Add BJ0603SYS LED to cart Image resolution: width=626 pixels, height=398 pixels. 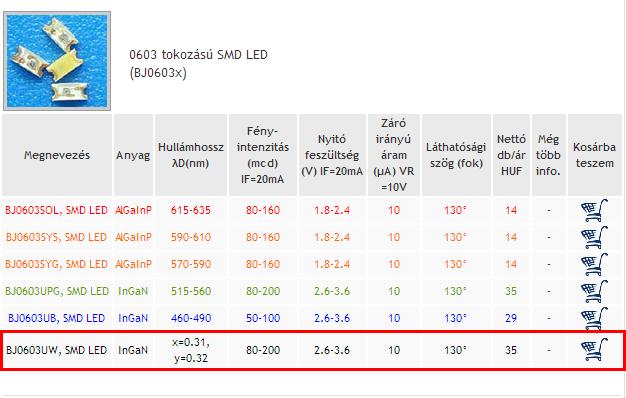pyautogui.click(x=594, y=238)
